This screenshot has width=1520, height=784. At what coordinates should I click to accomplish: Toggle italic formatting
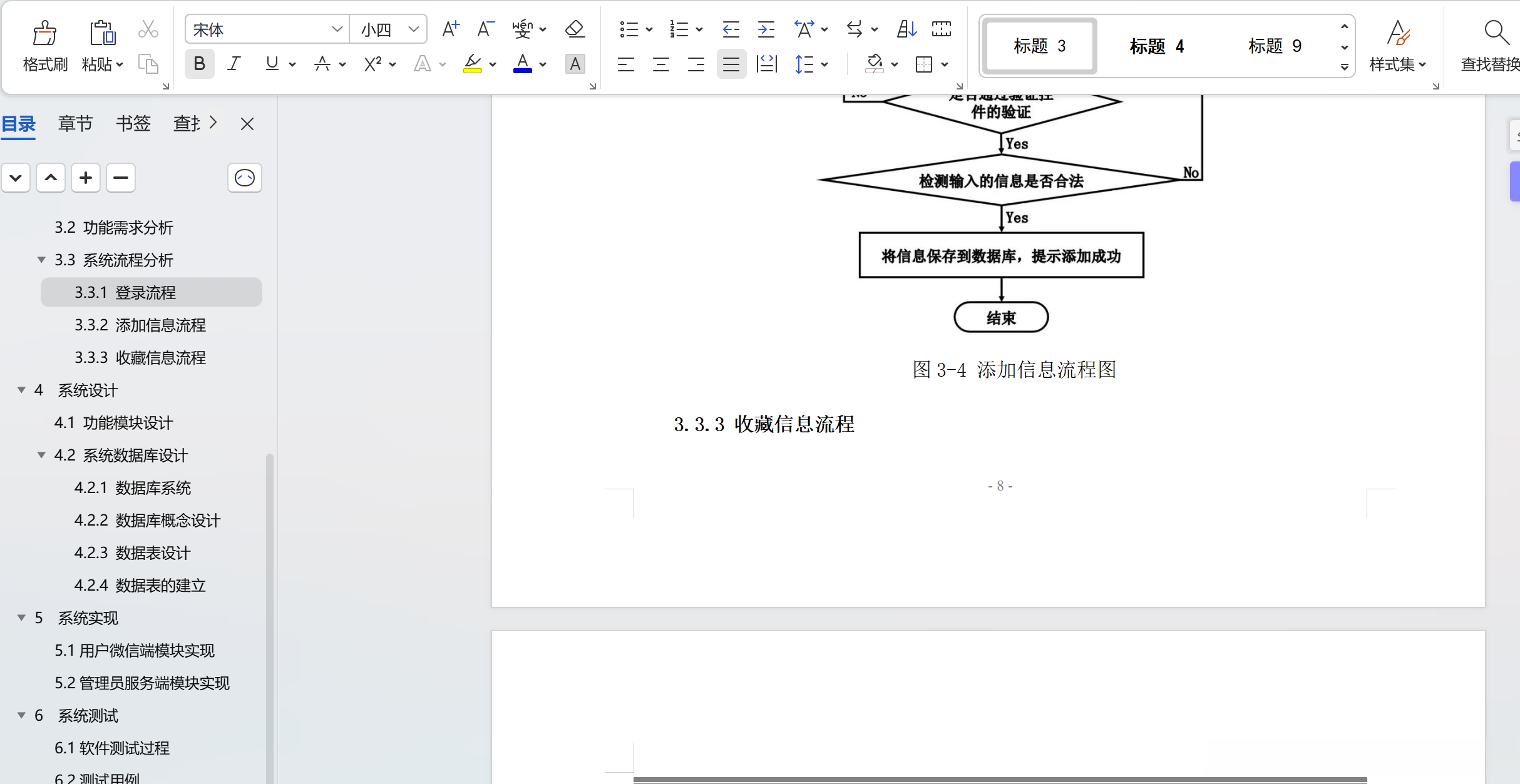(234, 63)
